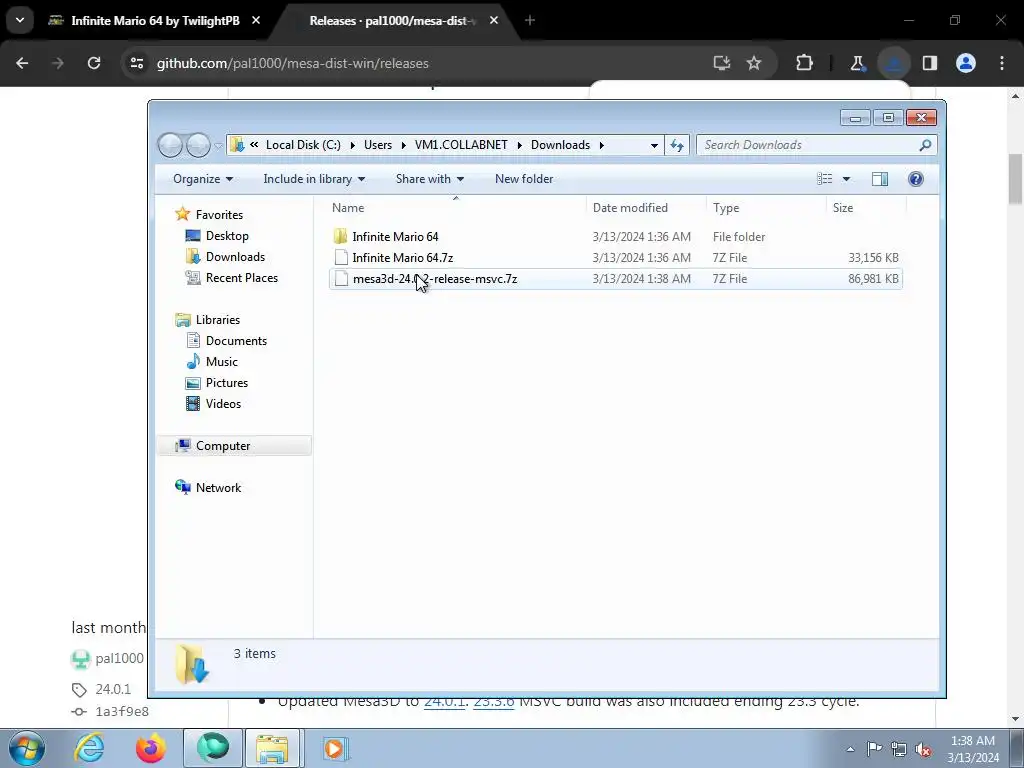Screen dimensions: 1024x768
Task: Launch Internet Explorer from taskbar
Action: pyautogui.click(x=89, y=748)
